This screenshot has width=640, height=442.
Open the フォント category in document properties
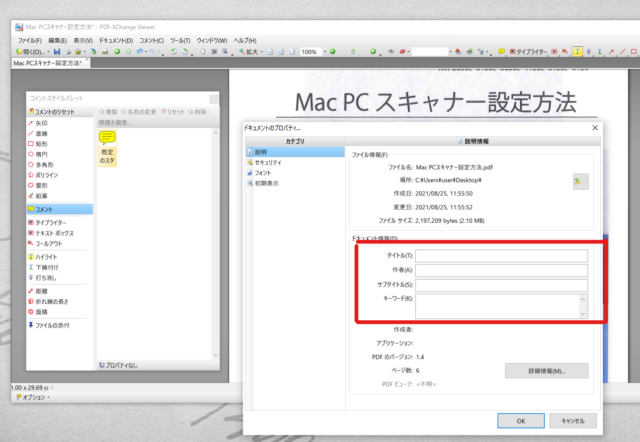[x=265, y=173]
